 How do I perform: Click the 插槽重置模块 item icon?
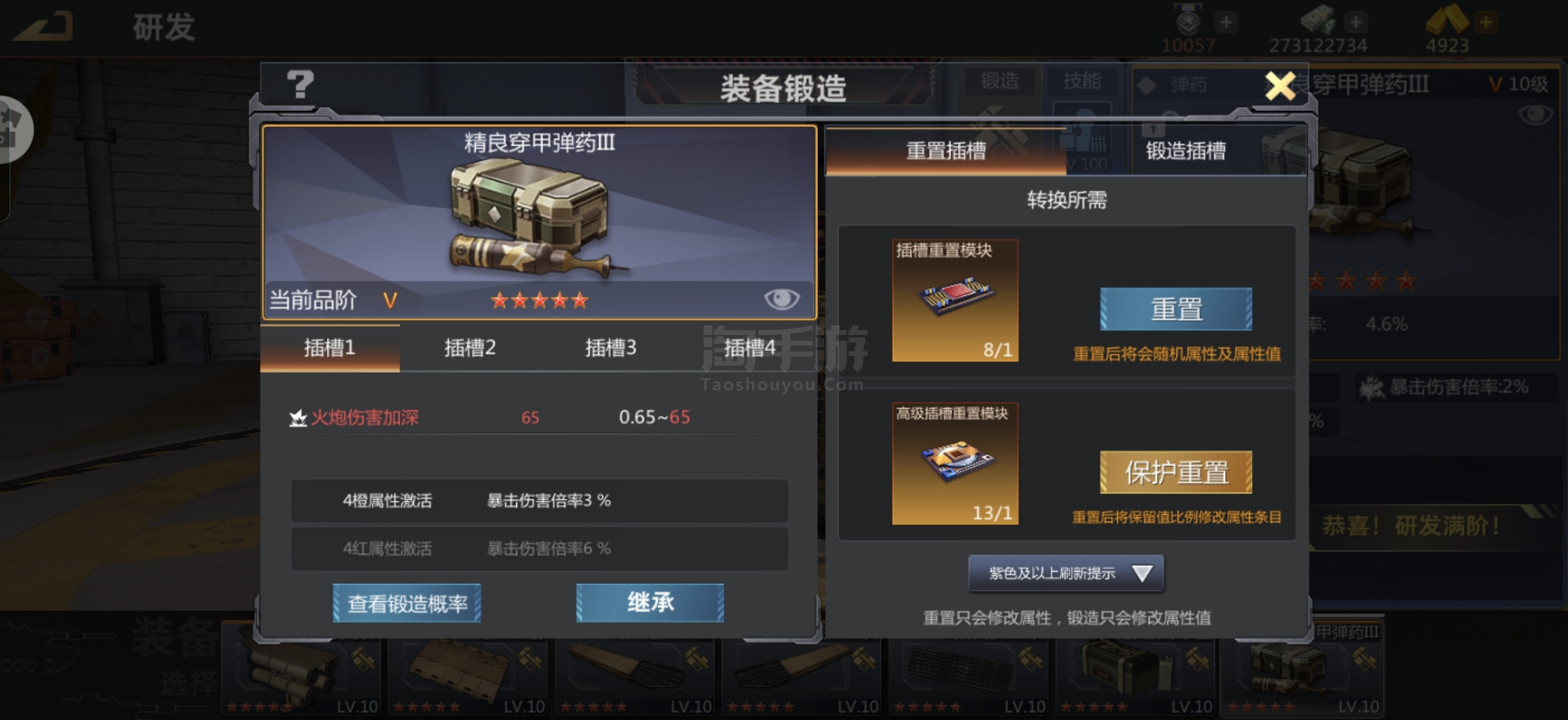955,300
